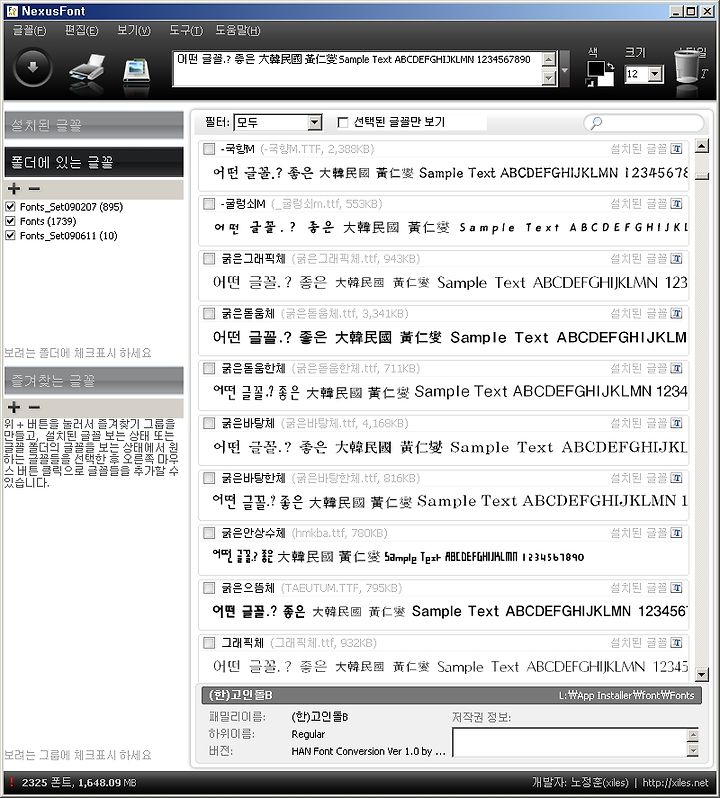Expand the 즐겨찾는 글꼴 panel header
Image resolution: width=720 pixels, height=798 pixels.
(94, 381)
